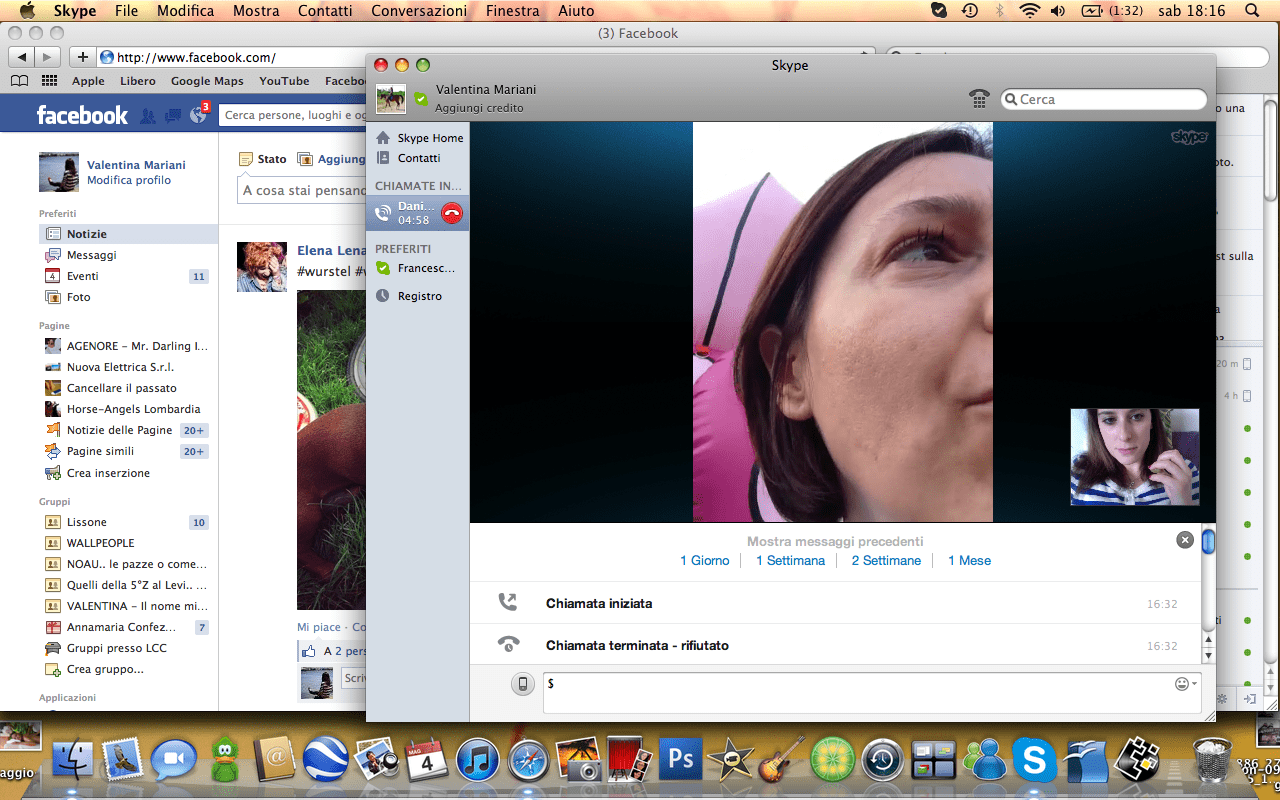Screen dimensions: 1280x800
Task: Click the Safari forward button
Action: click(47, 57)
